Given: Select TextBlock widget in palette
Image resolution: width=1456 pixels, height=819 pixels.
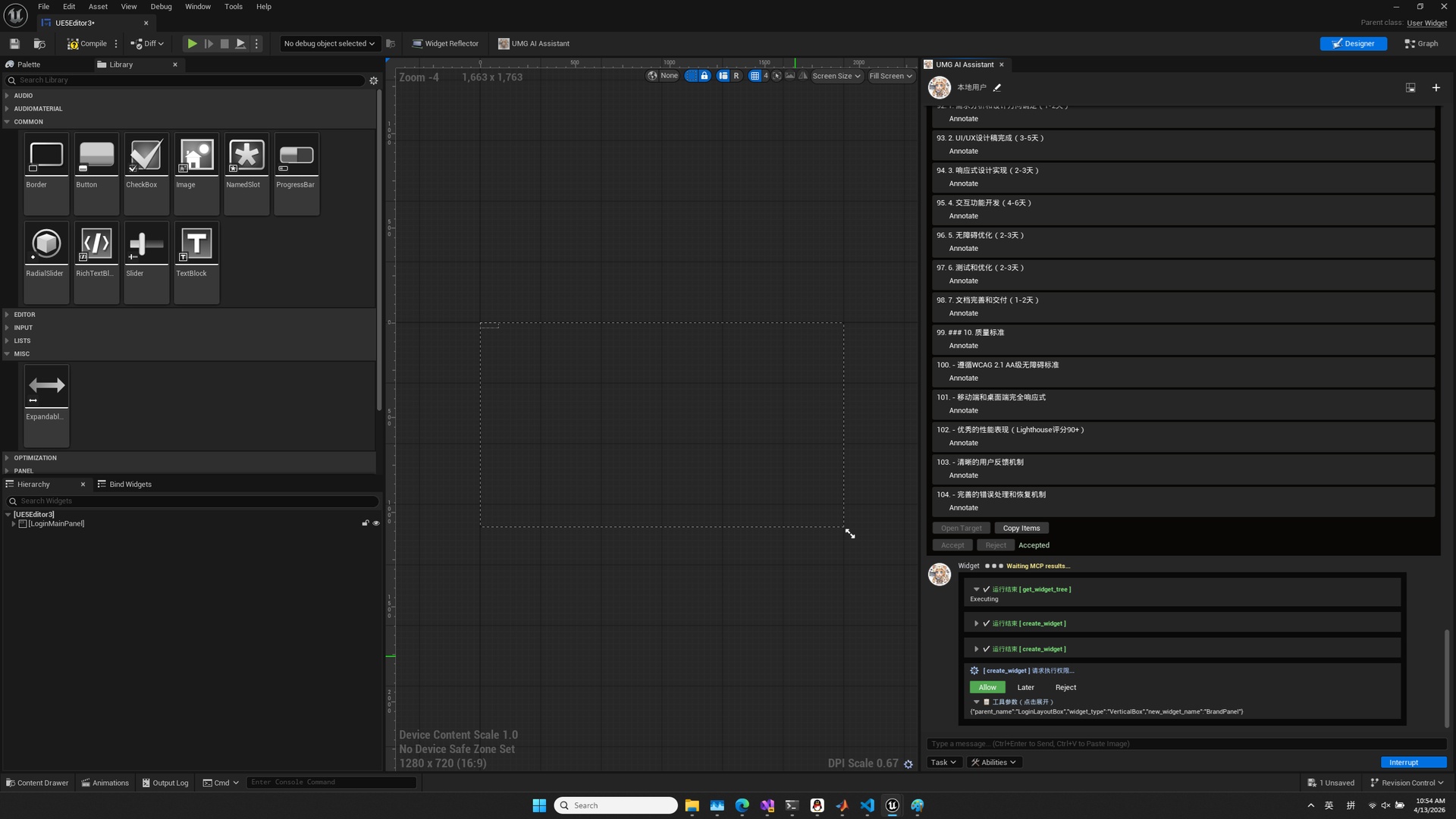Looking at the screenshot, I should tap(196, 262).
